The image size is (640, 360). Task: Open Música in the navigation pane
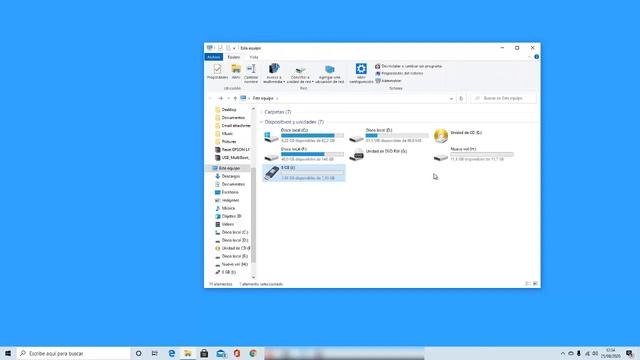[225, 208]
